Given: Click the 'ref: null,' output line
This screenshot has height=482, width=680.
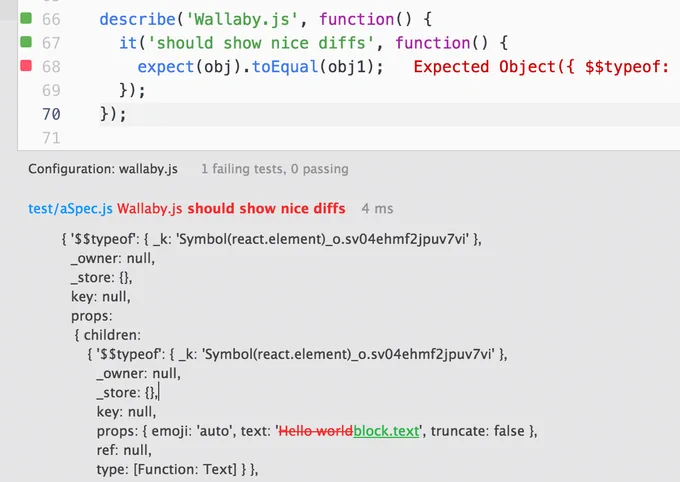Looking at the screenshot, I should (x=124, y=450).
